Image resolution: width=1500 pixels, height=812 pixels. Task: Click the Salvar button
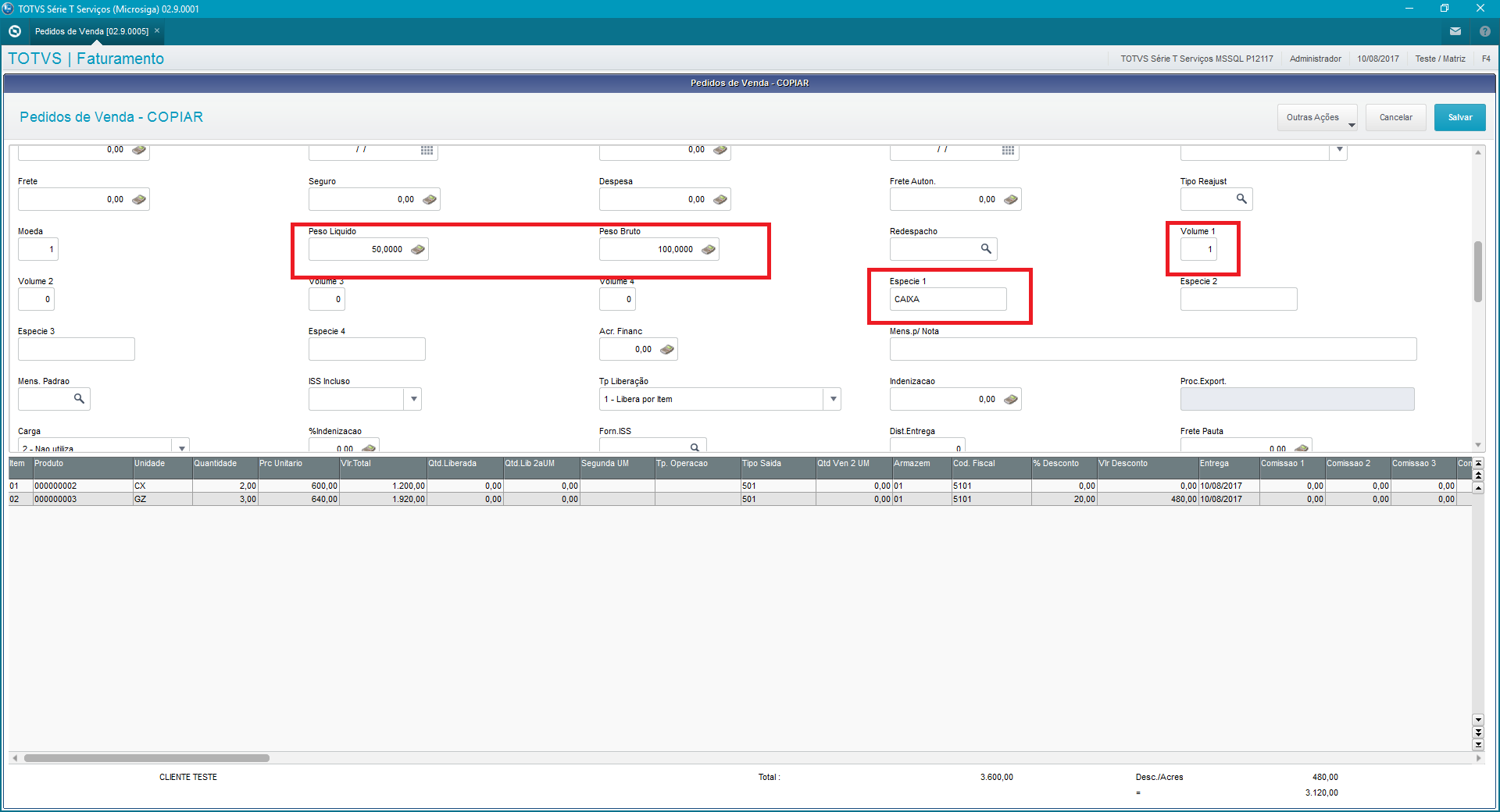click(x=1459, y=117)
